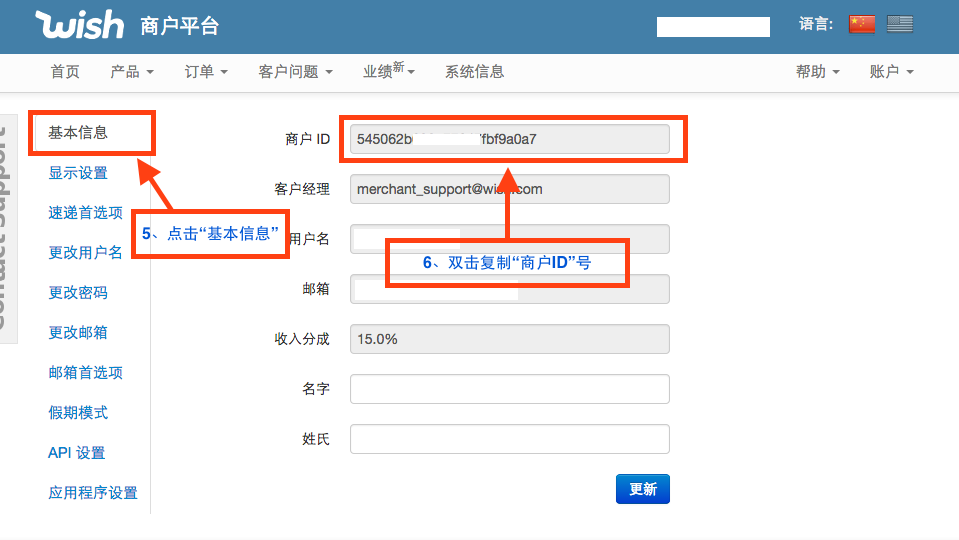The image size is (959, 540).
Task: Click the header search box
Action: (713, 27)
